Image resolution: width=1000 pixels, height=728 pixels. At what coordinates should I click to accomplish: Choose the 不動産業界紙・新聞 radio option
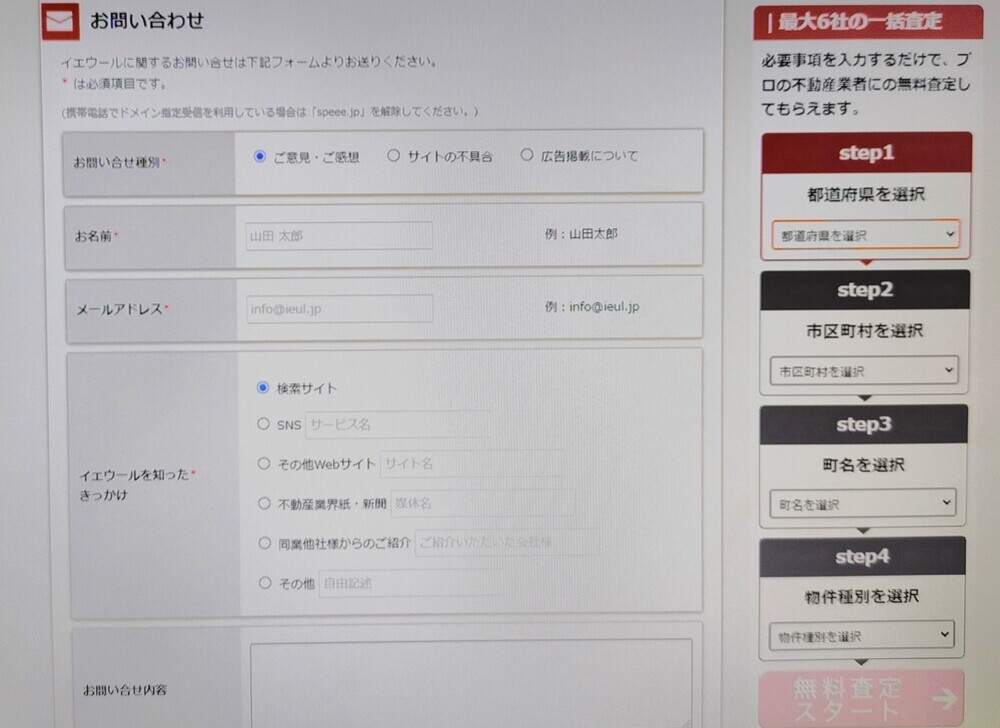pos(264,504)
